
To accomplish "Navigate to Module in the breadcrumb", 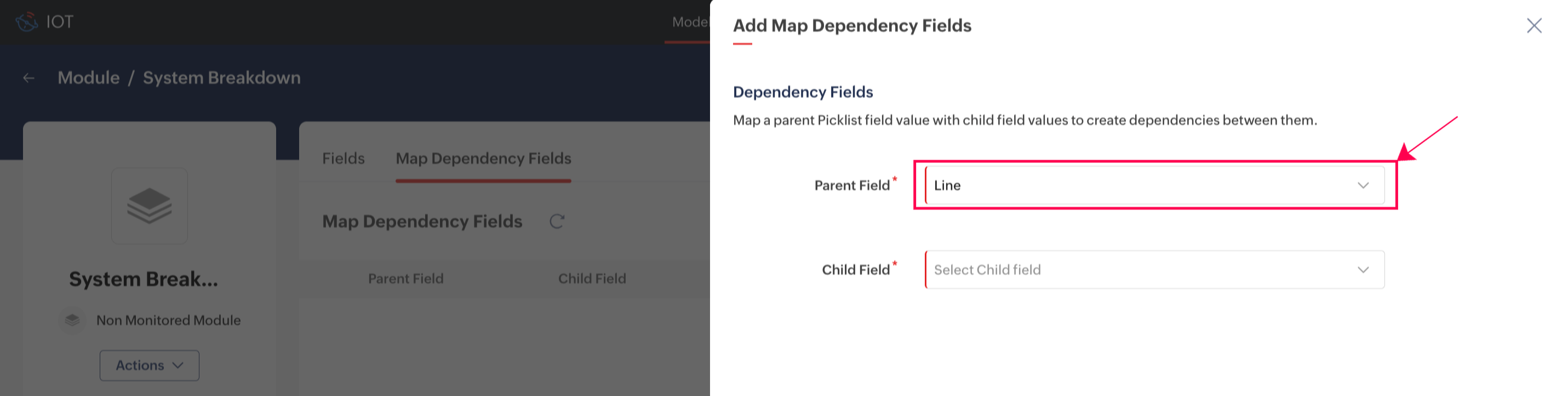I will (89, 78).
